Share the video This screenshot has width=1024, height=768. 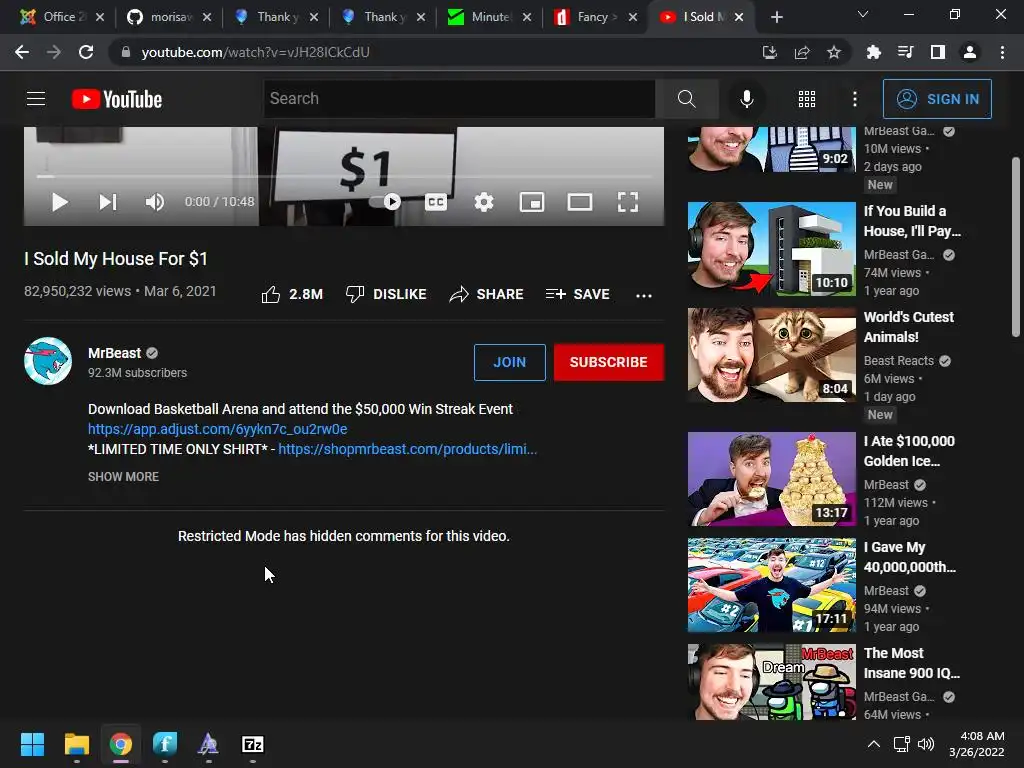[487, 295]
